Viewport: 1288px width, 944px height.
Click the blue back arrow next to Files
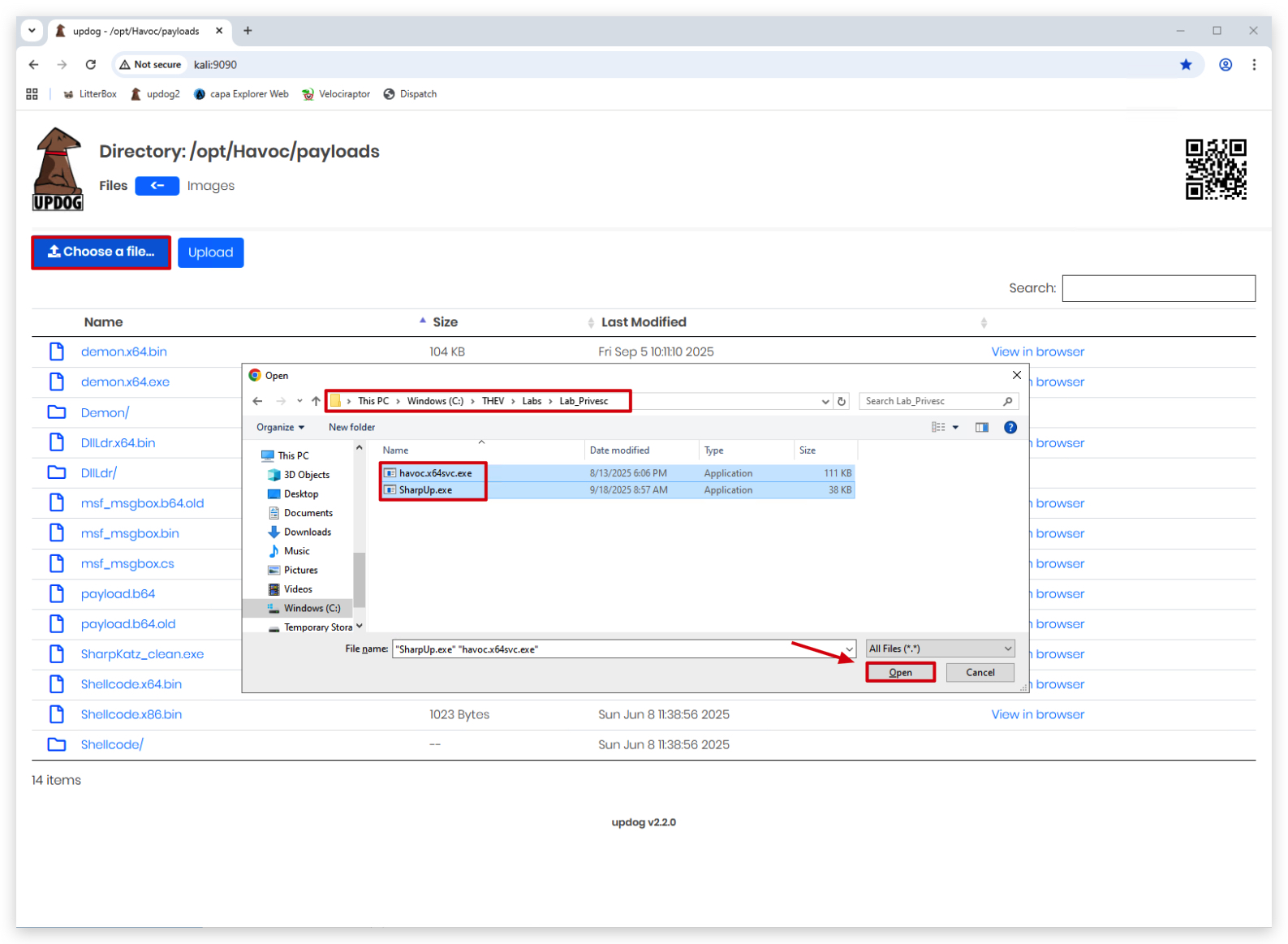(x=157, y=186)
